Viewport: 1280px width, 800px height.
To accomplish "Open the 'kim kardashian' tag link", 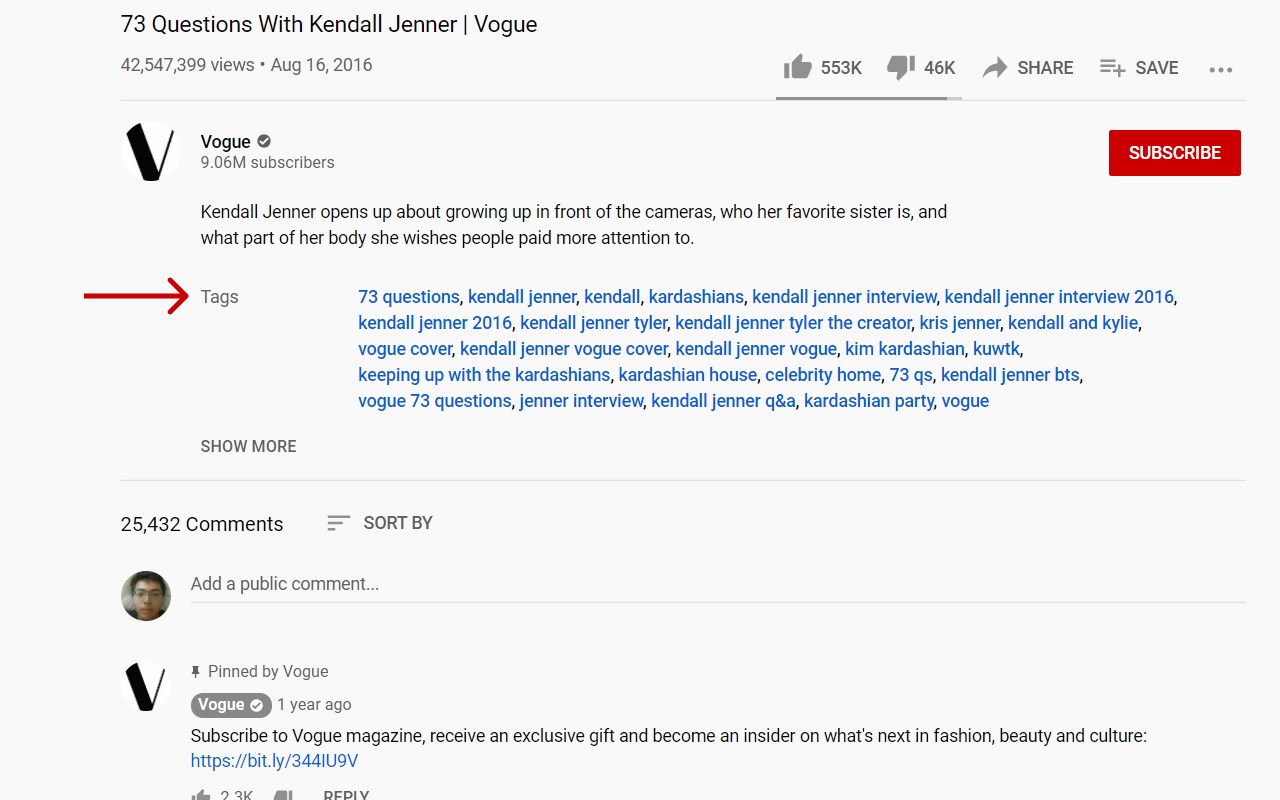I will click(904, 349).
